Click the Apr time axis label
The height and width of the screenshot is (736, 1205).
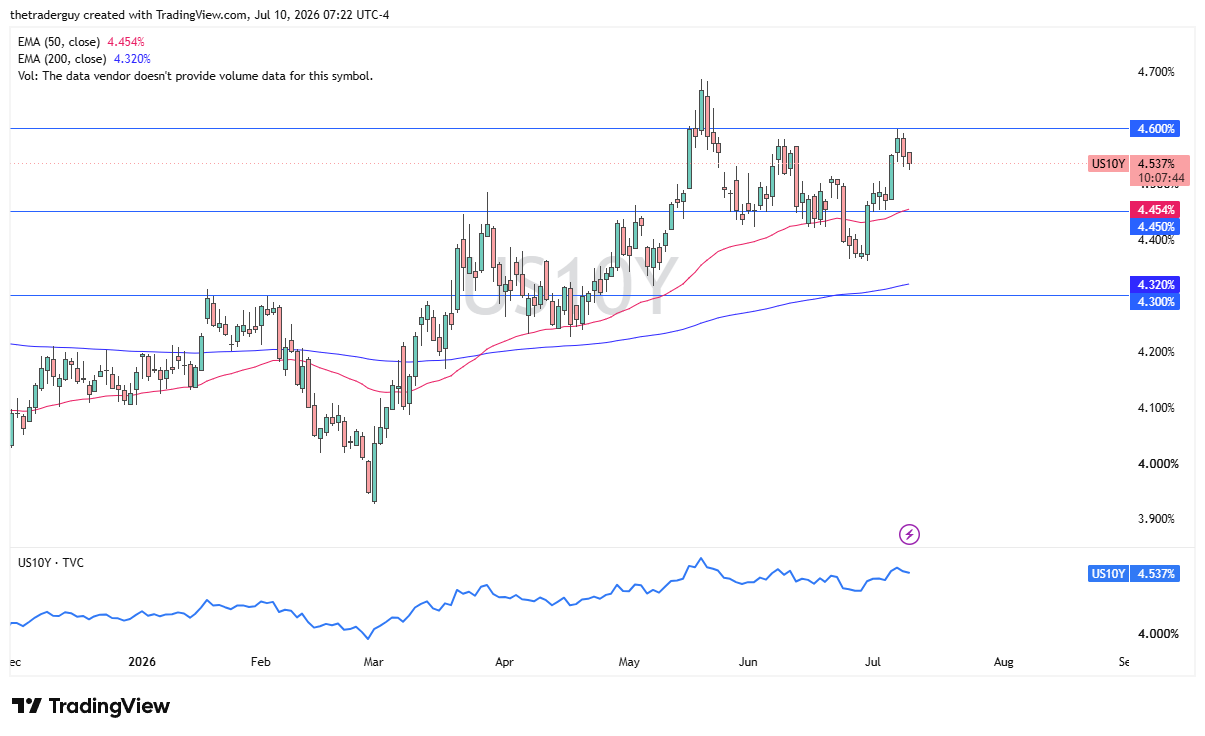[x=504, y=662]
